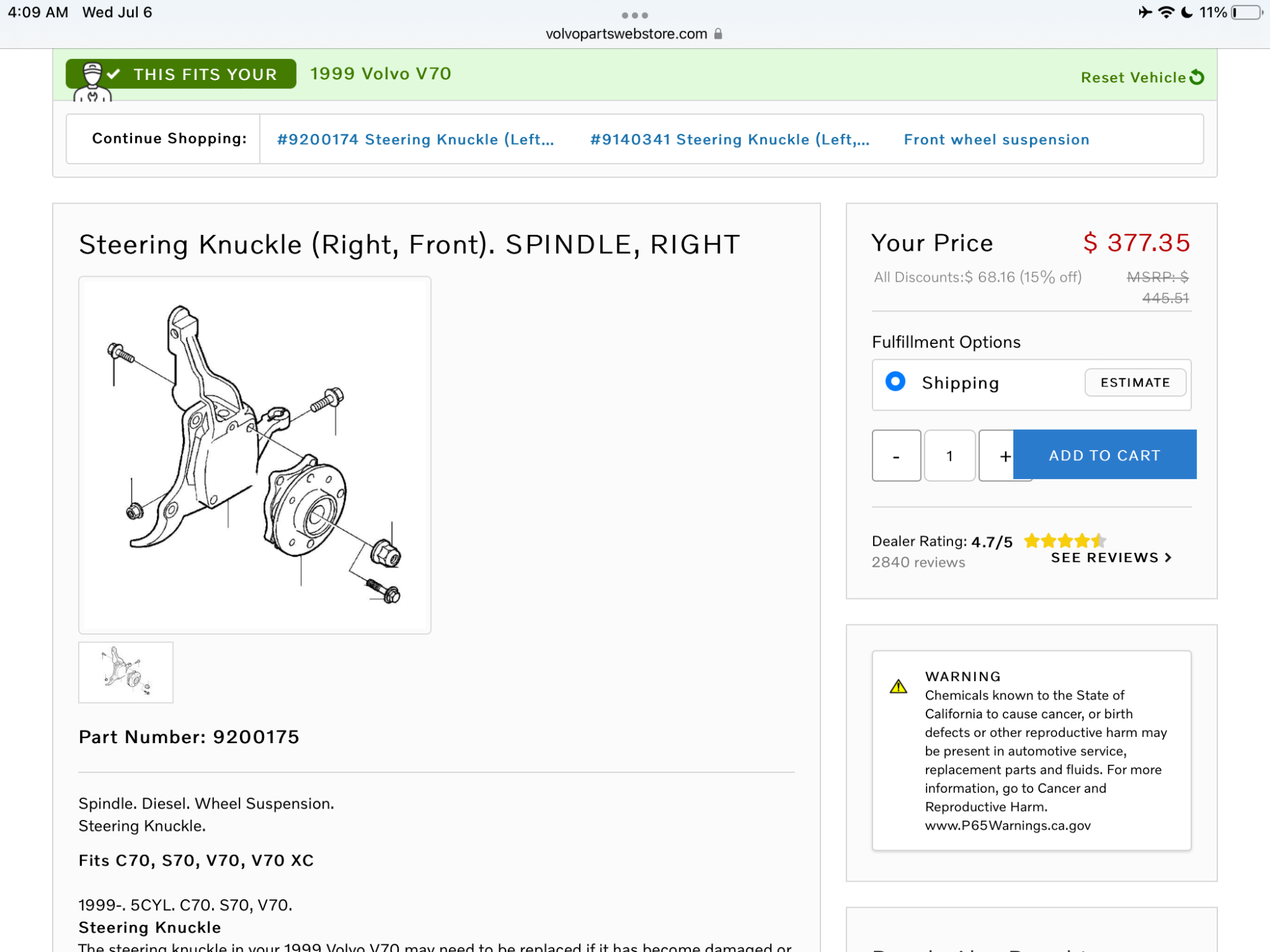
Task: Click the plus quantity stepper
Action: 1005,455
